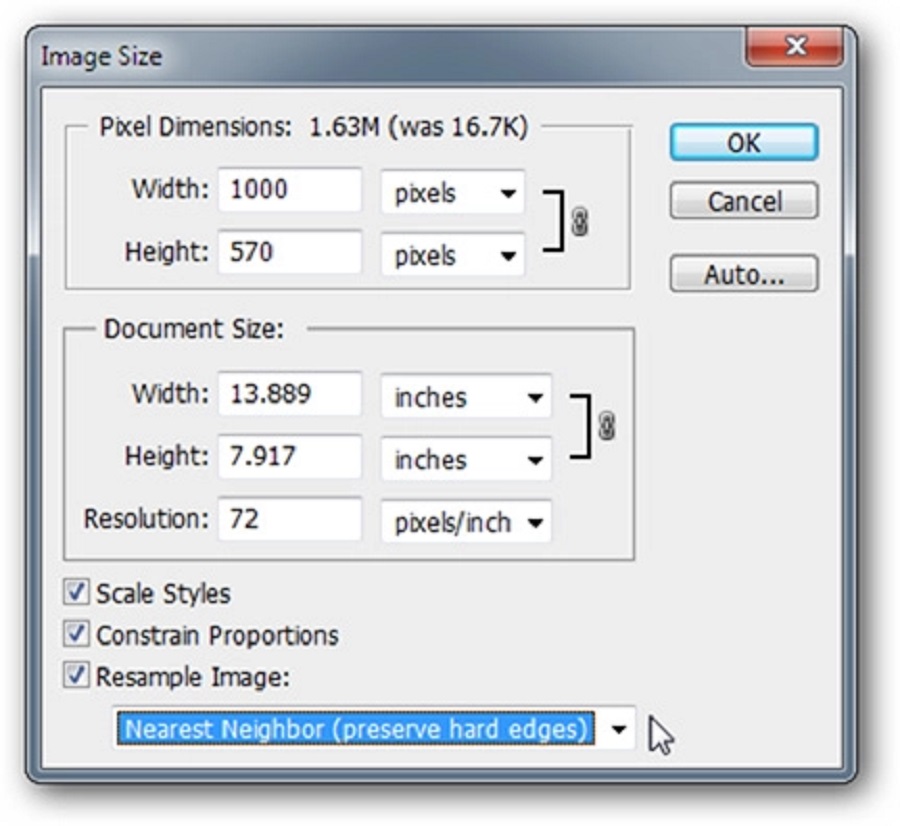Image resolution: width=900 pixels, height=826 pixels.
Task: Expand the document height inches dropdown
Action: pos(465,459)
